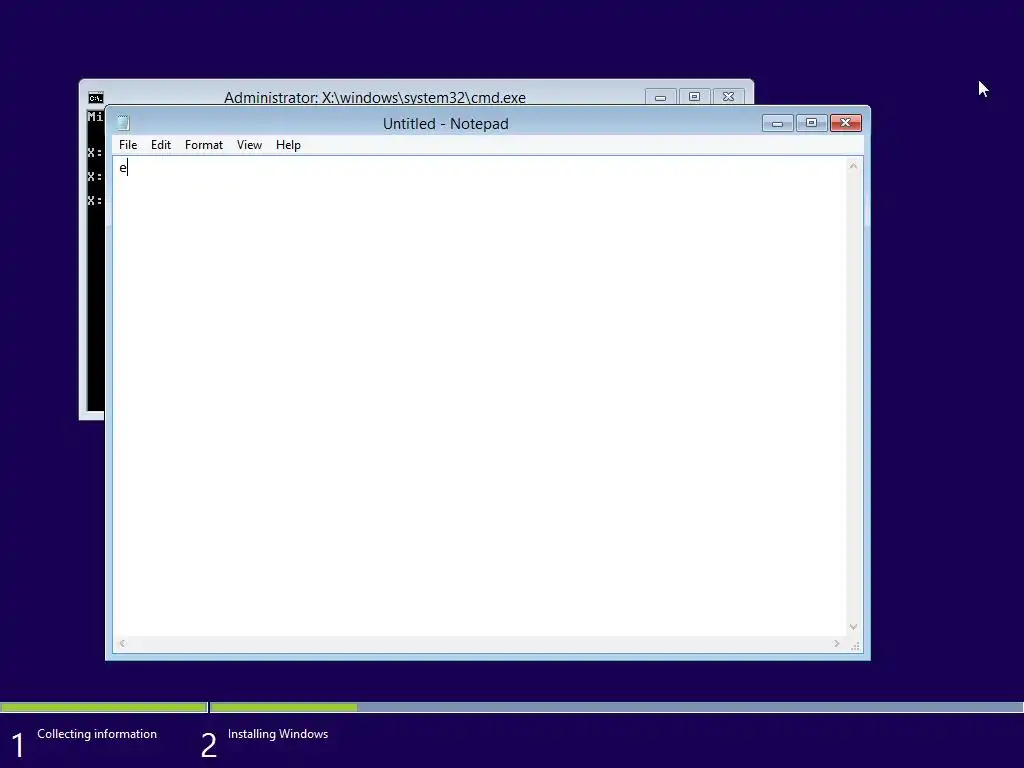Click the Notepad document icon in title bar
This screenshot has width=1024, height=768.
coord(123,123)
